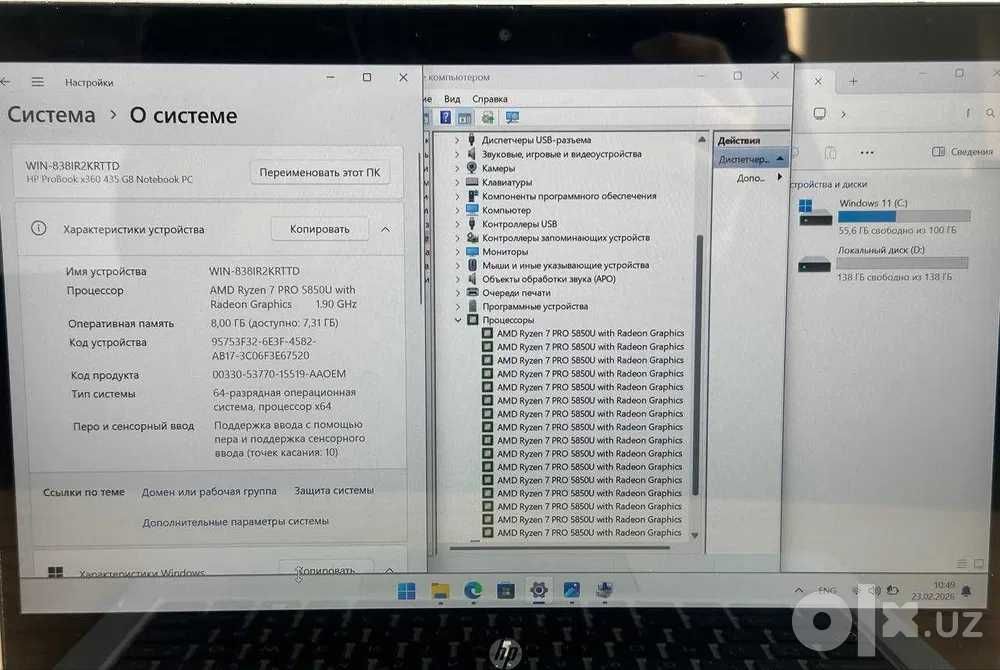1000x670 pixels.
Task: Collapse the Характеристики устройства section
Action: point(386,229)
